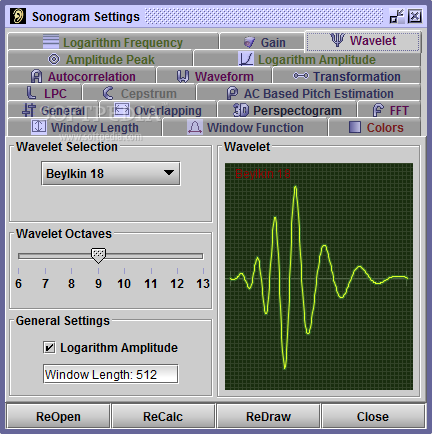Close the Sonogram Settings window
The width and height of the screenshot is (432, 434).
(x=415, y=16)
